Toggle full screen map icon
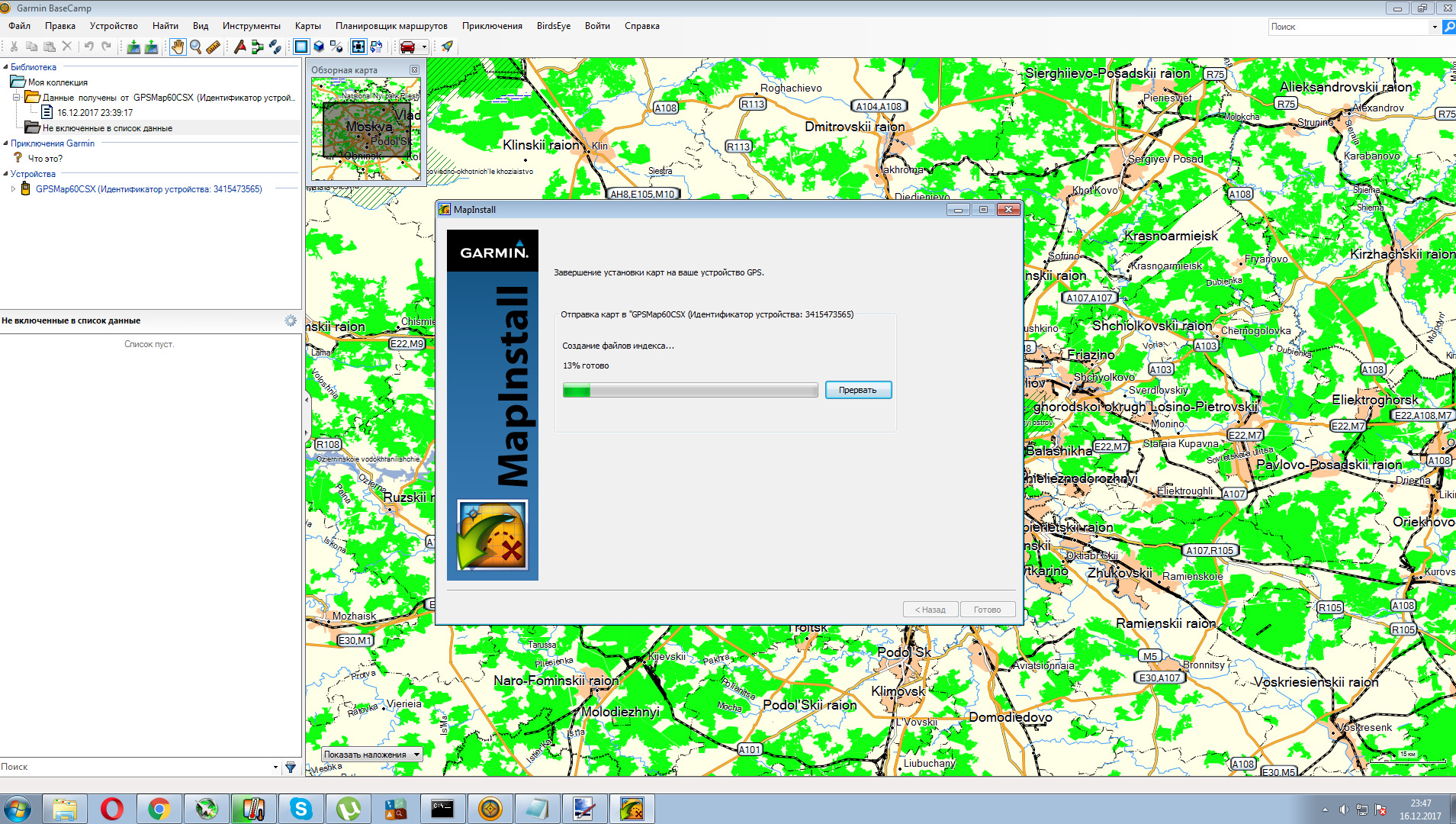Viewport: 1456px width, 824px height. (x=358, y=47)
